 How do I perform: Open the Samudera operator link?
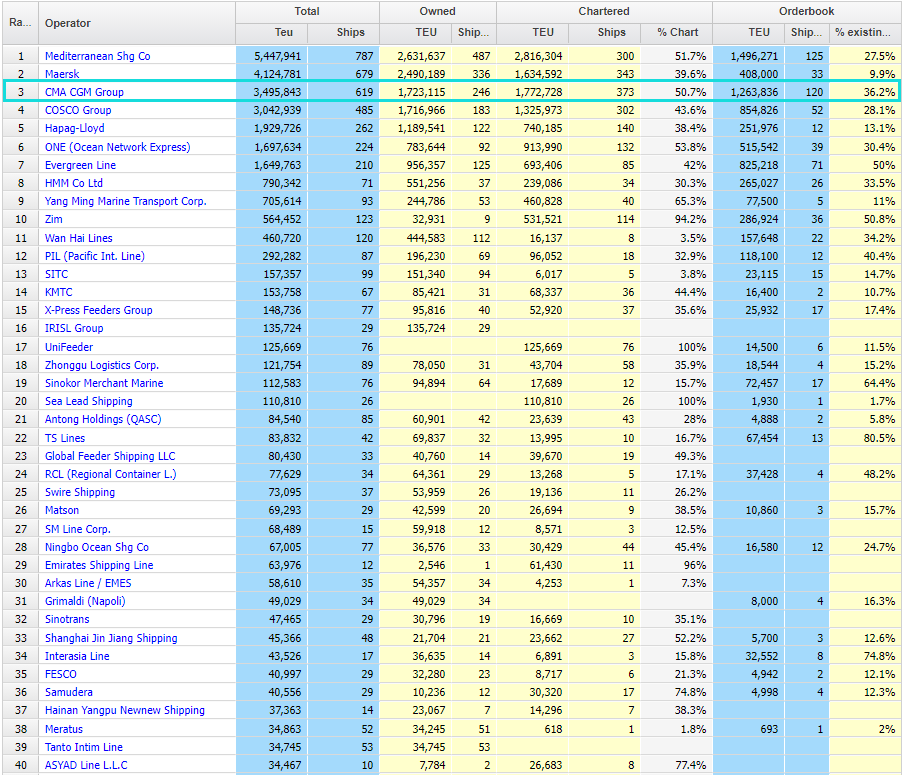(69, 692)
